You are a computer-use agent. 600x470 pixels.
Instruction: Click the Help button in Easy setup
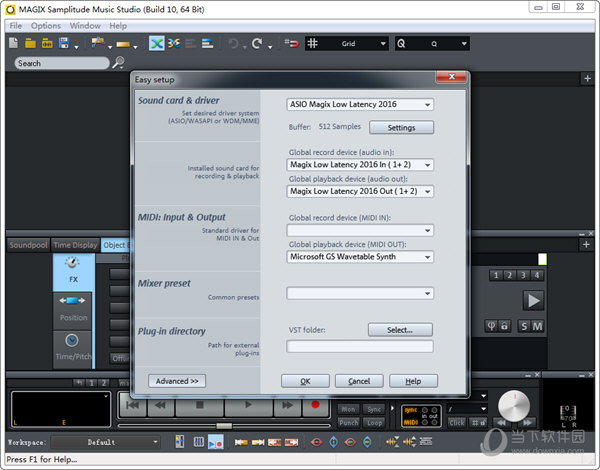click(413, 381)
